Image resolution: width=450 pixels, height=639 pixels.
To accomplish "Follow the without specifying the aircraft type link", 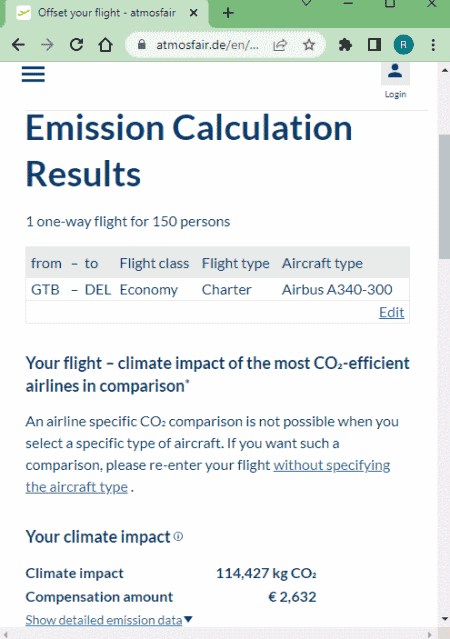I will (207, 476).
